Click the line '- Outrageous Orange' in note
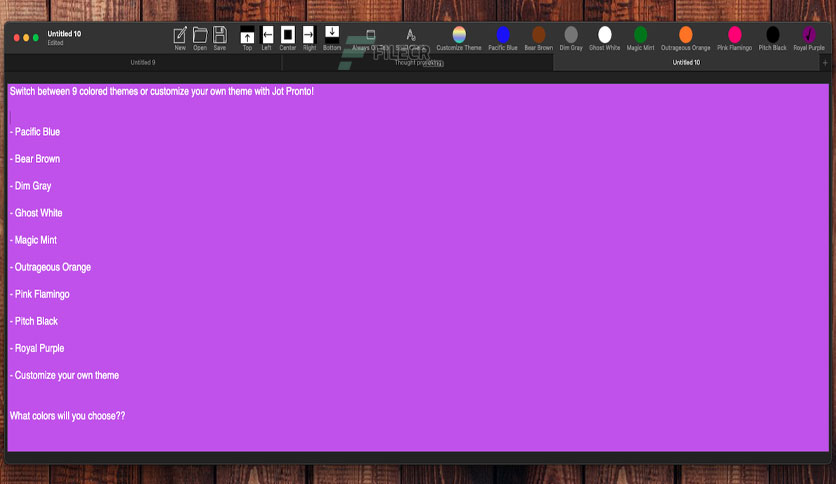This screenshot has width=836, height=484. [x=50, y=267]
